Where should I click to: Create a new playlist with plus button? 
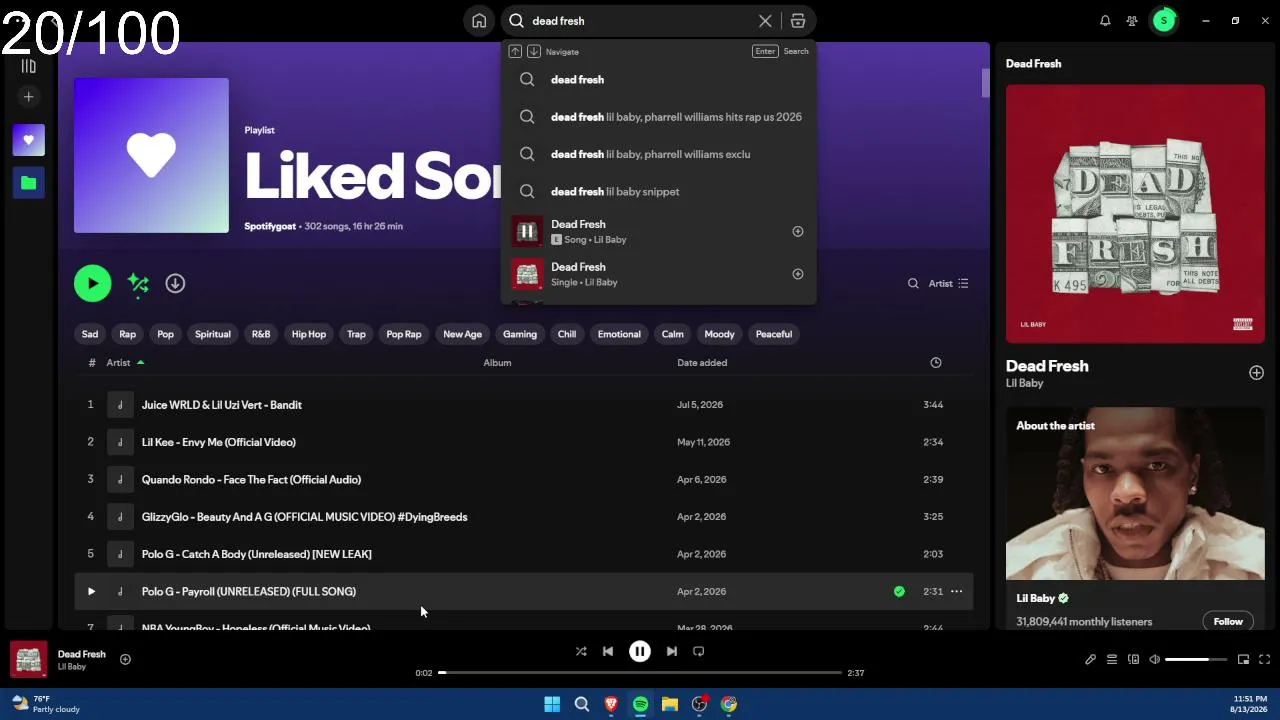pyautogui.click(x=29, y=97)
